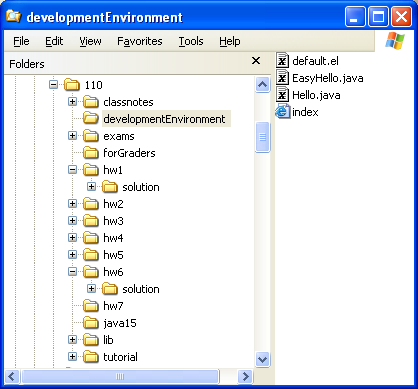
Task: Open the Favorites menu
Action: pyautogui.click(x=140, y=41)
